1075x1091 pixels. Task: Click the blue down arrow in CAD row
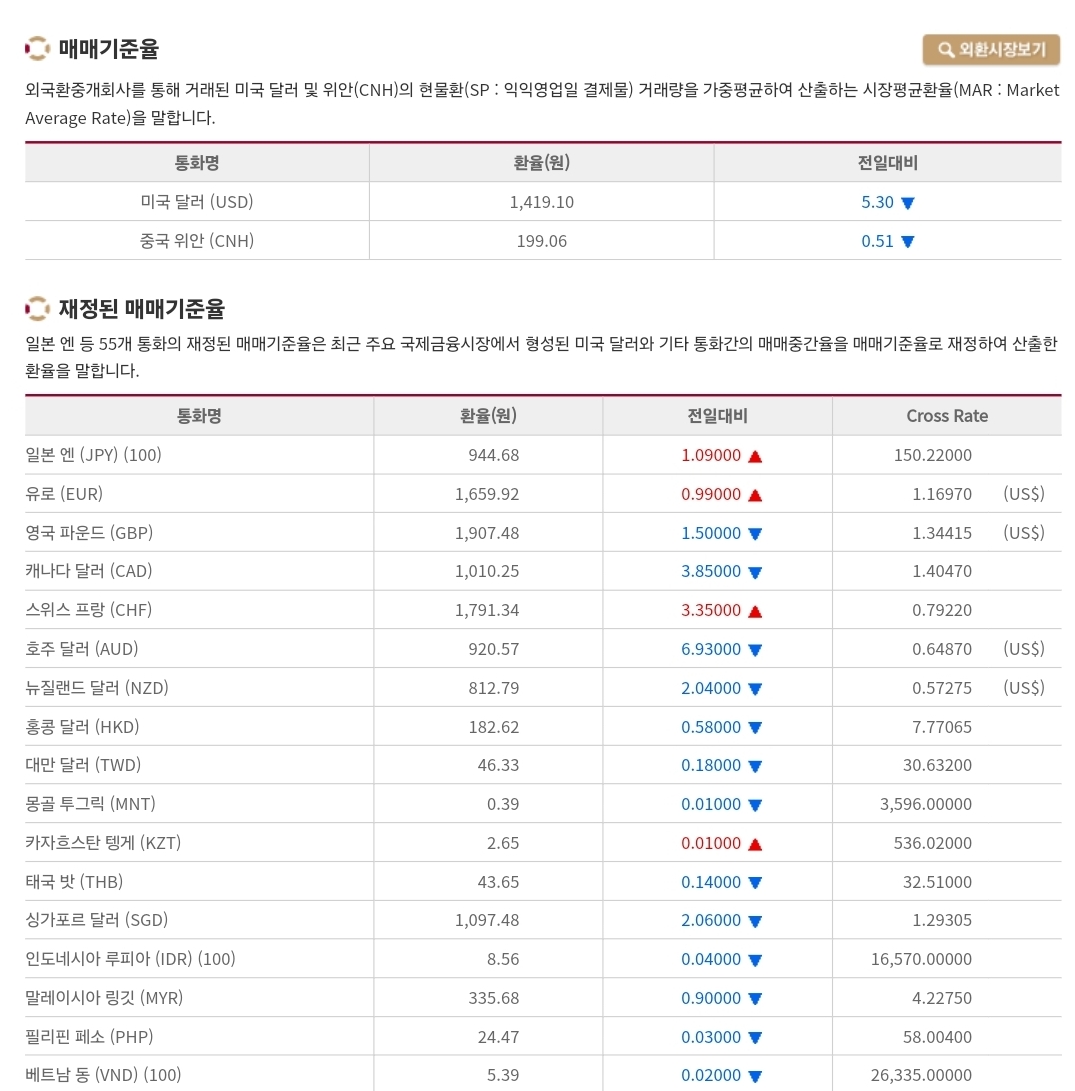click(x=755, y=573)
